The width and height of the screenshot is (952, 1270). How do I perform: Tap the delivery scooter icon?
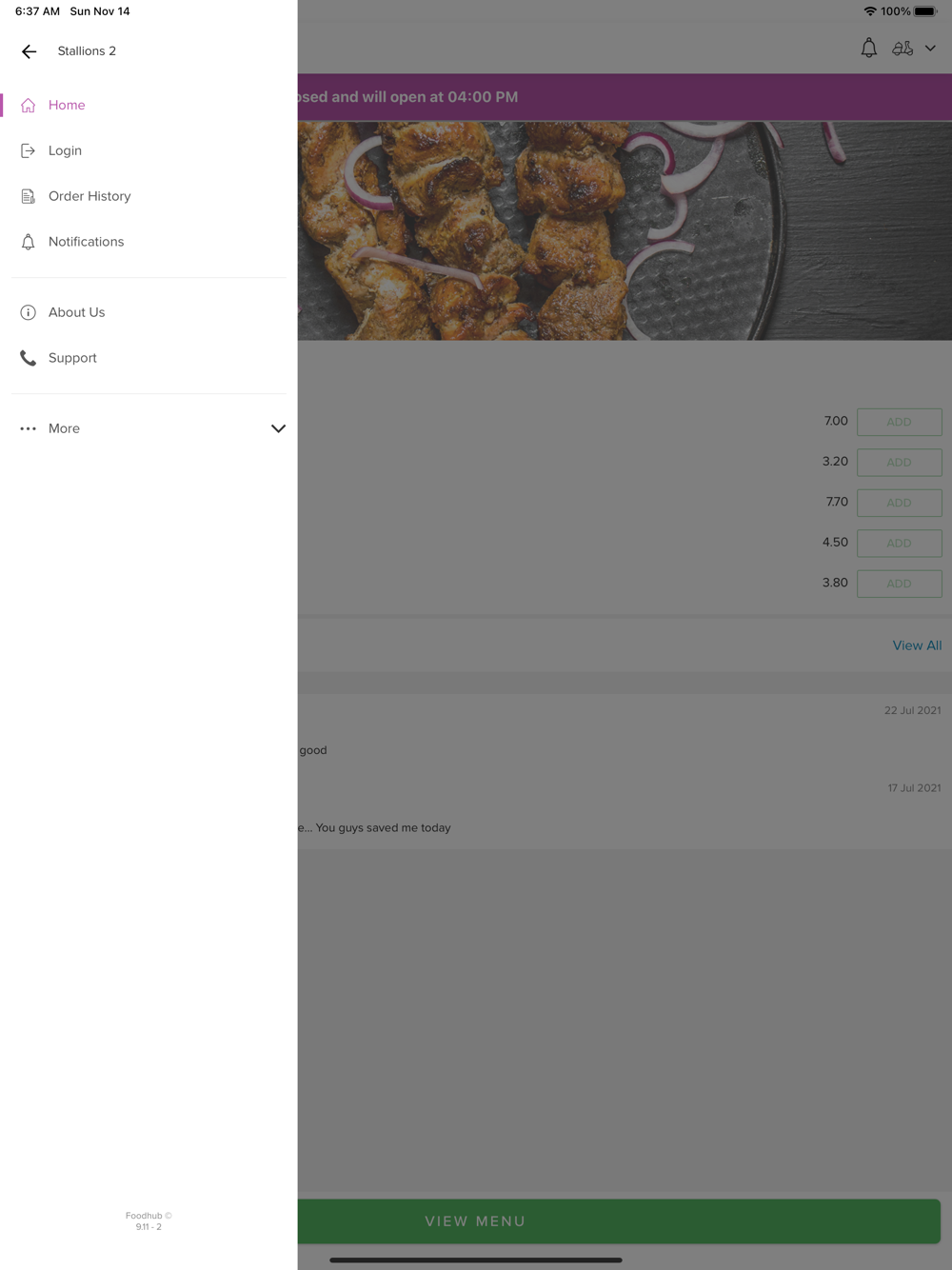coord(902,49)
